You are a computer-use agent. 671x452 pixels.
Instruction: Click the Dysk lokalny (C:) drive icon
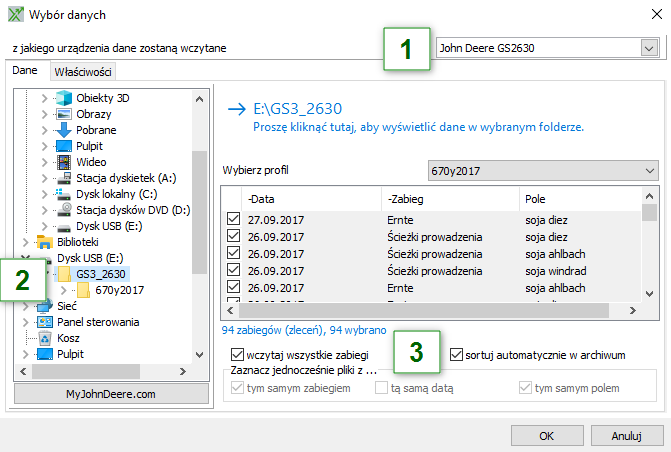(x=64, y=194)
